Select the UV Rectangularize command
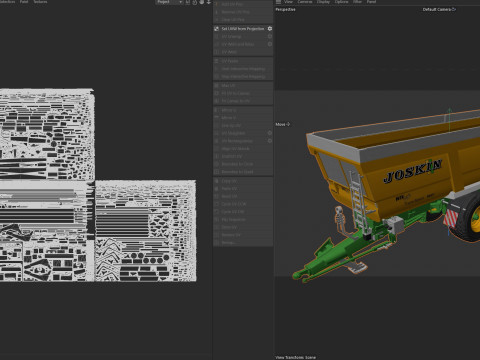 pos(243,141)
